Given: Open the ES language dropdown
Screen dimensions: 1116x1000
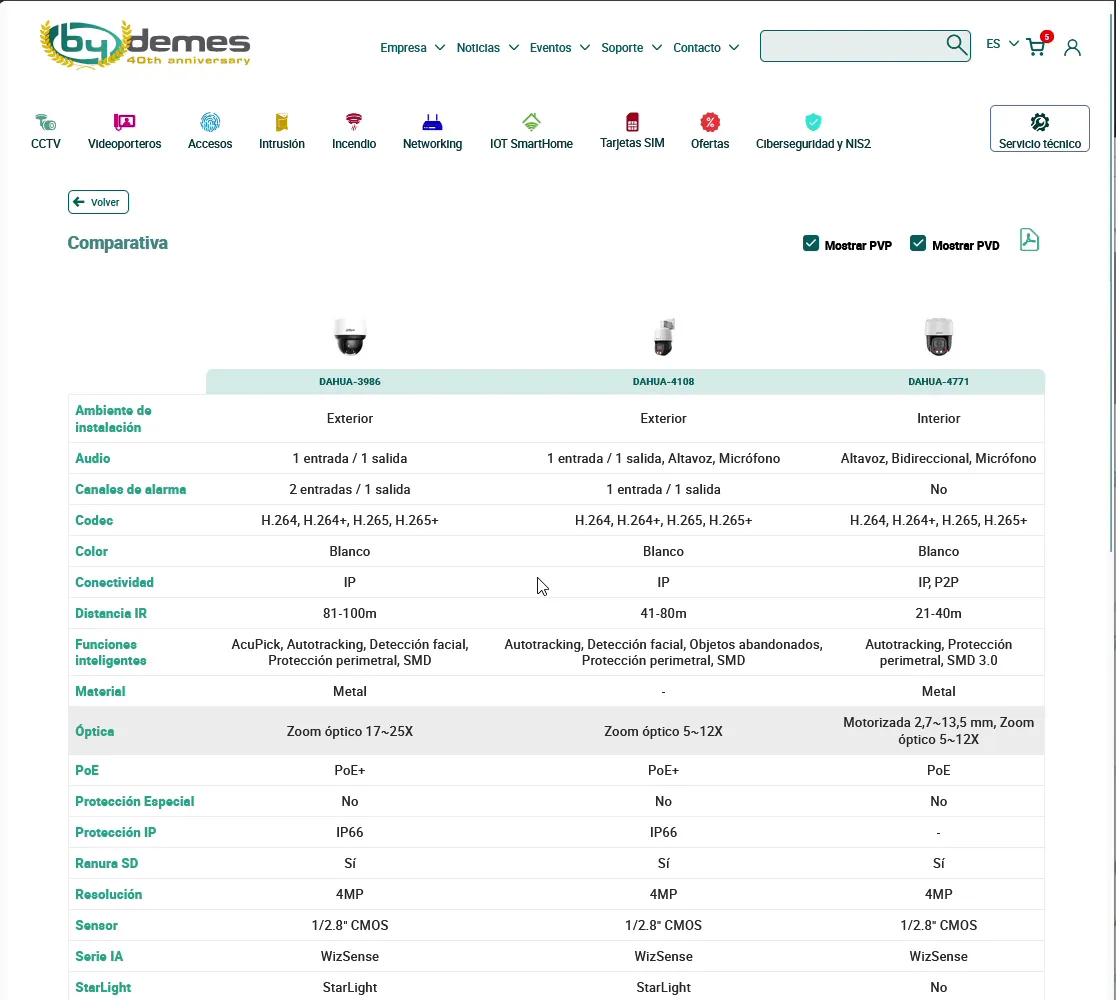Looking at the screenshot, I should (x=1002, y=44).
